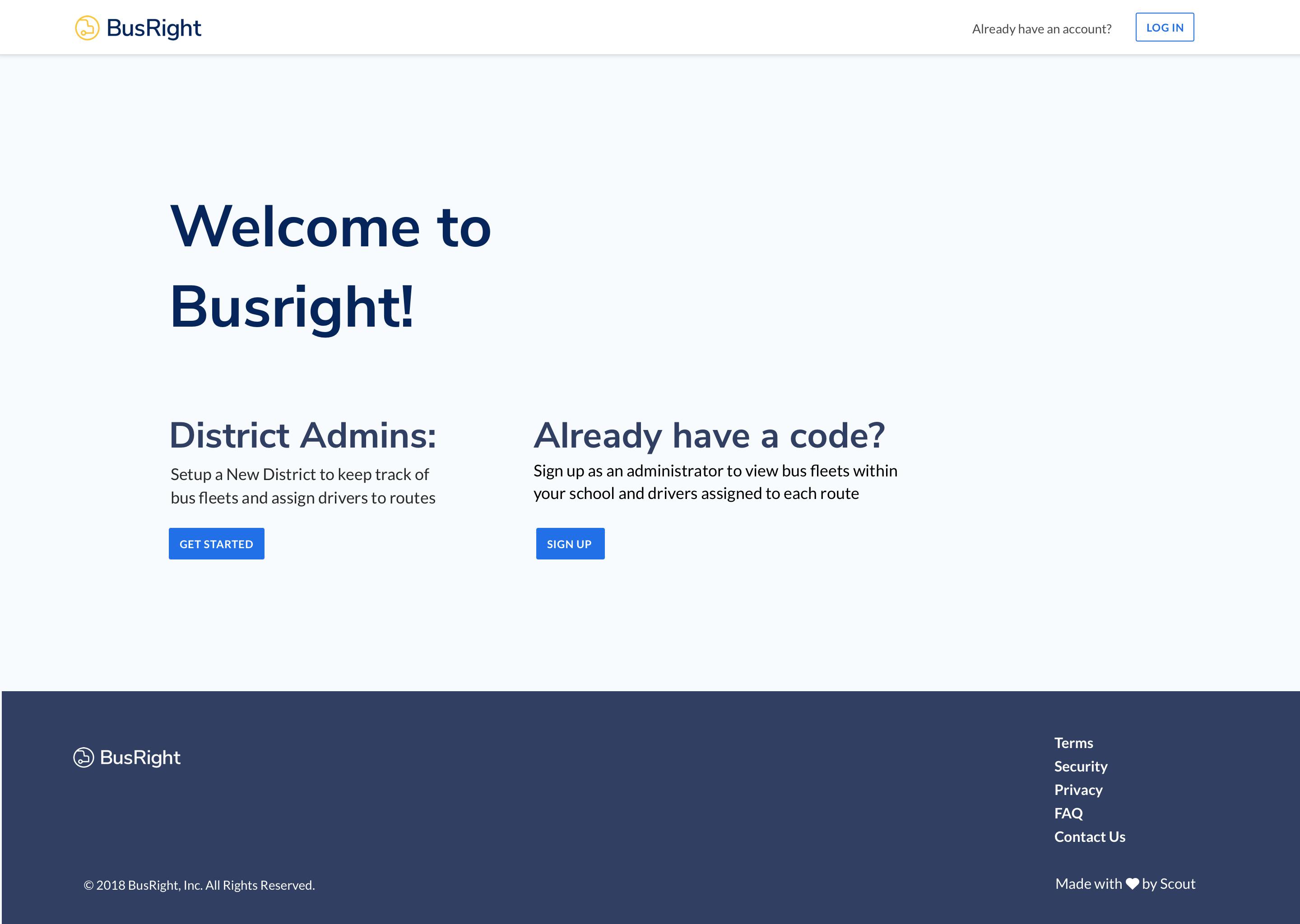The height and width of the screenshot is (924, 1300).
Task: Open the Contact Us footer link
Action: [x=1089, y=836]
